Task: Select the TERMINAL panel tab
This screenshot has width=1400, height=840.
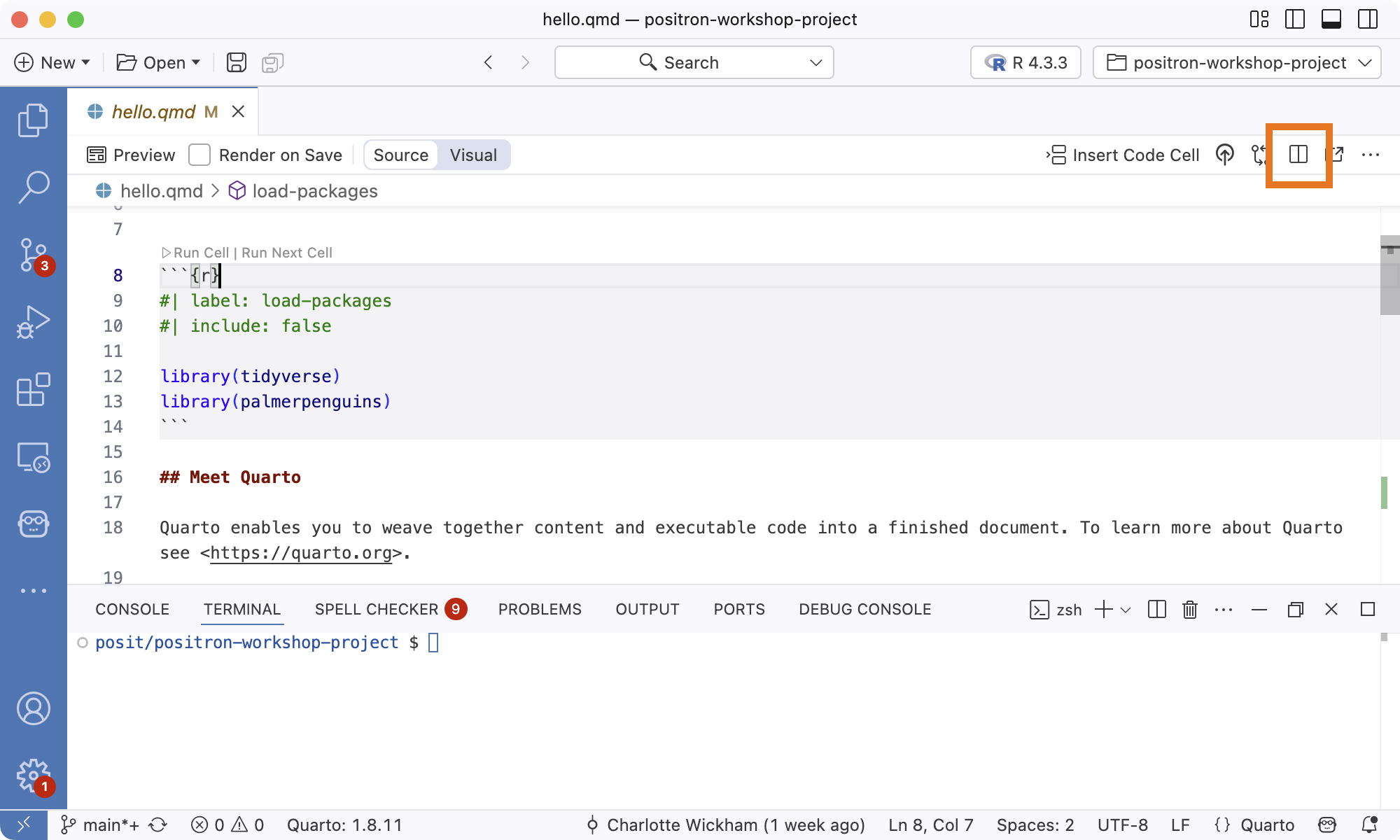Action: coord(242,610)
